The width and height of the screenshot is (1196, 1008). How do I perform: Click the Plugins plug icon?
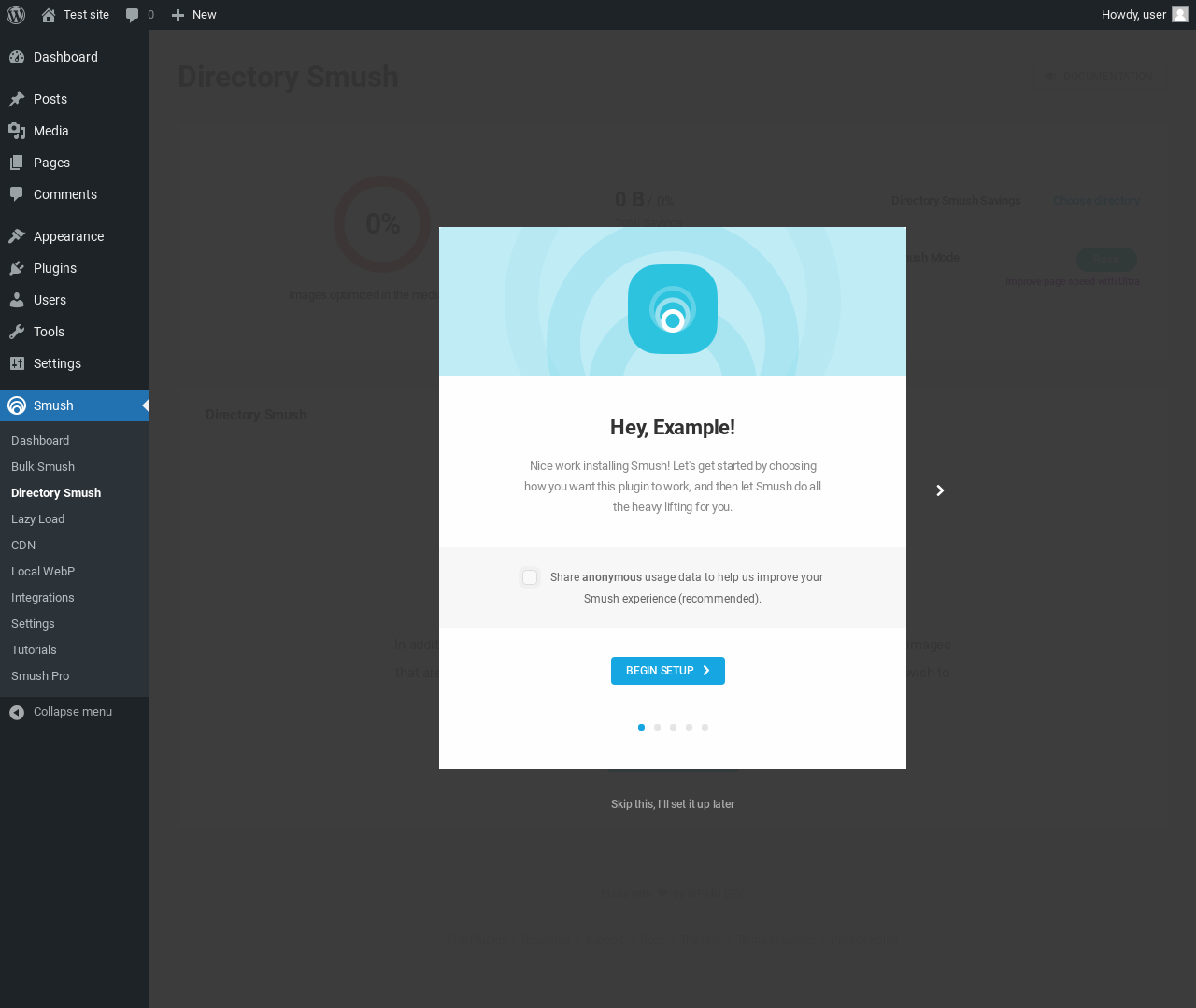[17, 268]
